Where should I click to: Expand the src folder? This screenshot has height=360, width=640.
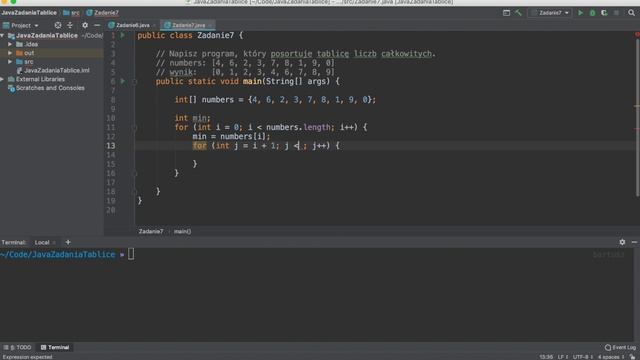[x=10, y=62]
